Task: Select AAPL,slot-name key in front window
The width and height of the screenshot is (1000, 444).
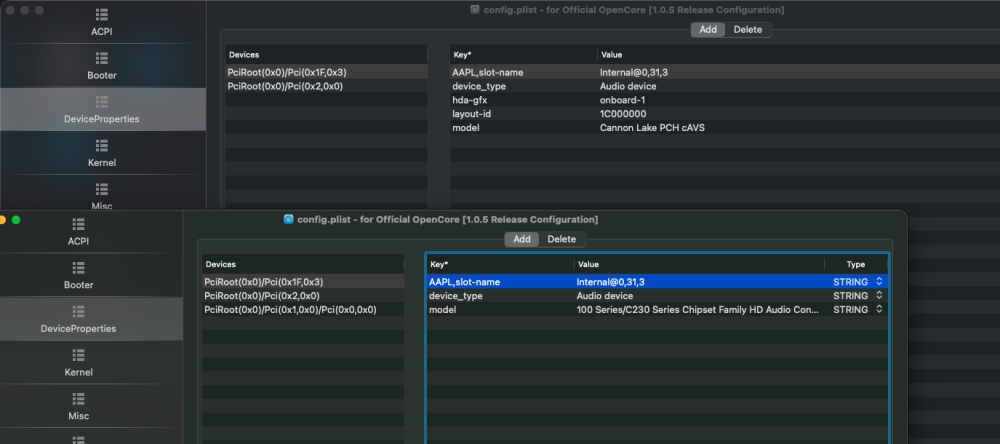Action: [x=464, y=281]
